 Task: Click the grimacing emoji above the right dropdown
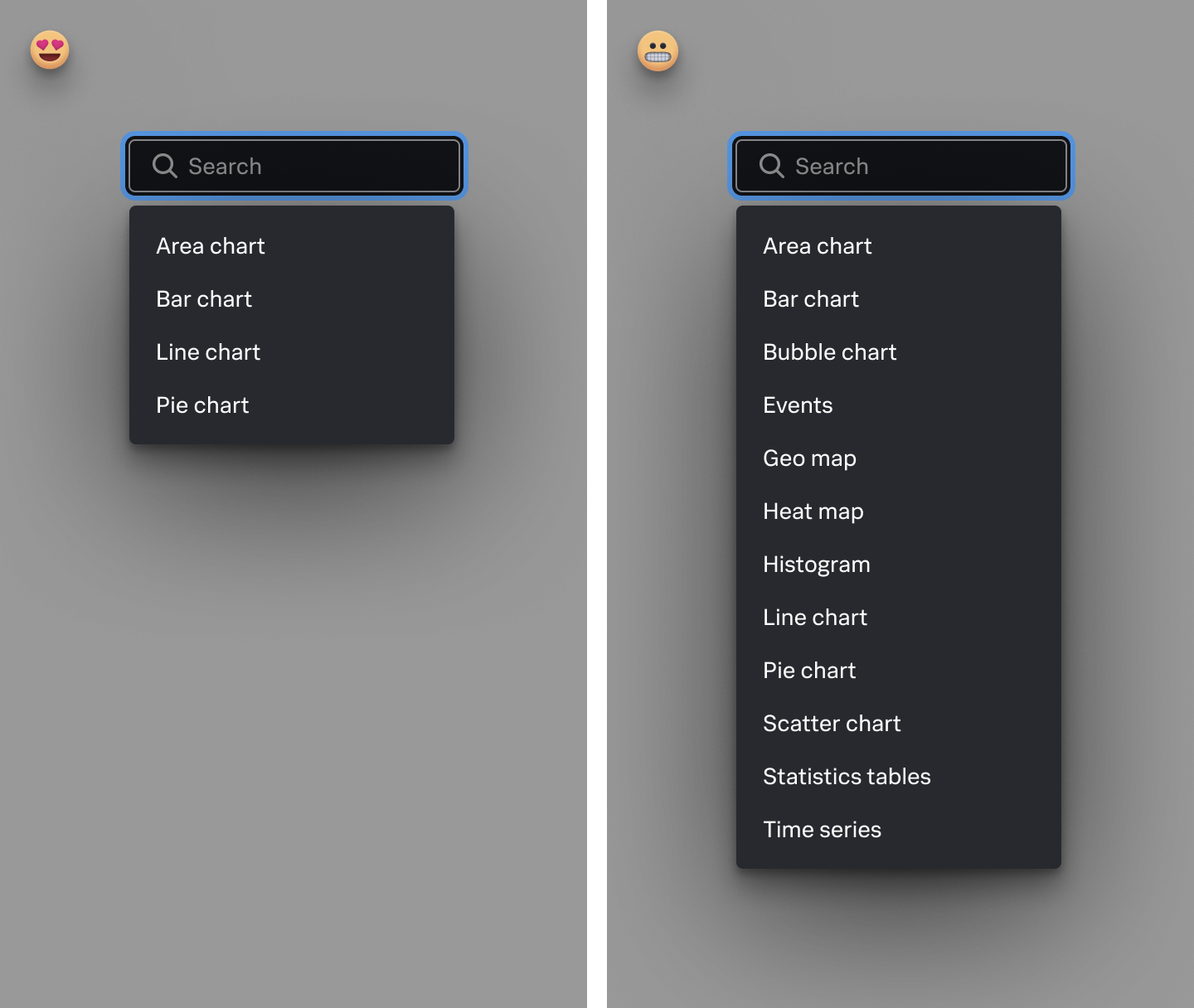point(658,50)
